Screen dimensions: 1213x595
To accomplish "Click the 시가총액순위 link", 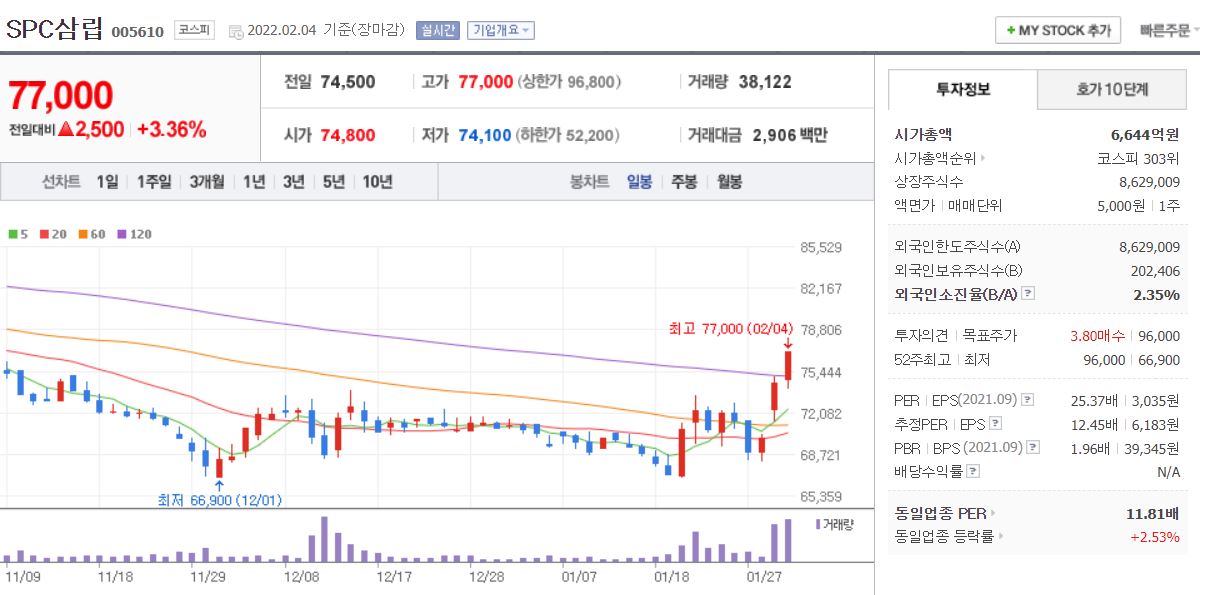I will 934,158.
